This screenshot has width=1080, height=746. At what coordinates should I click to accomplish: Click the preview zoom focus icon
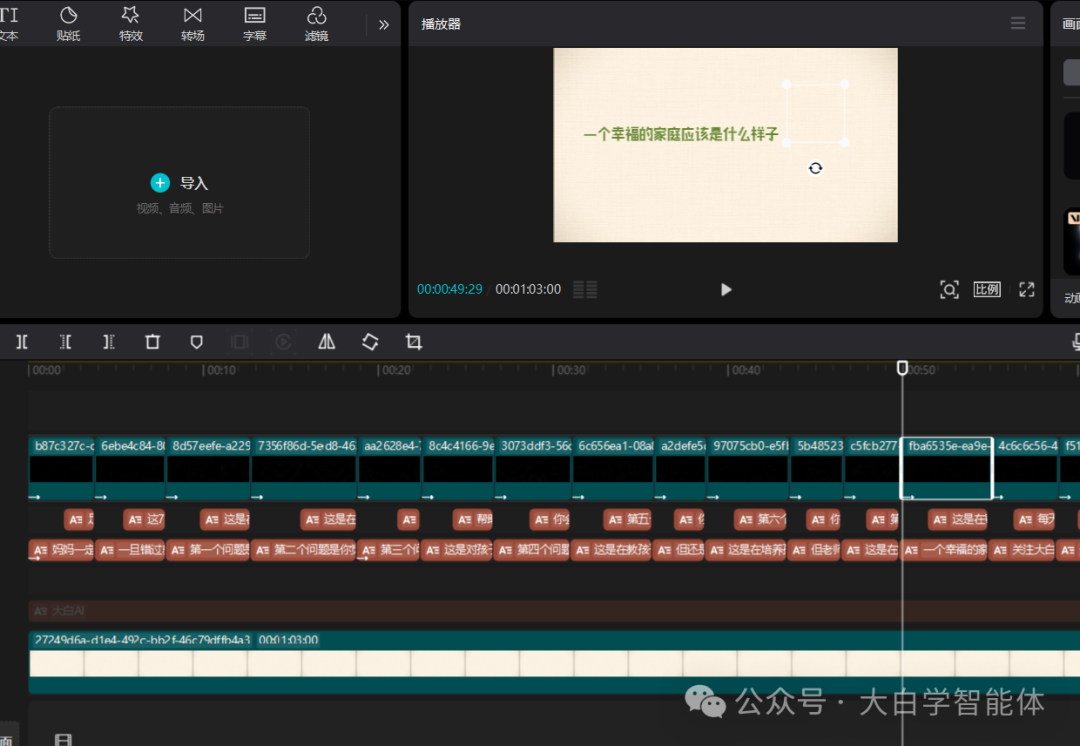pos(949,289)
